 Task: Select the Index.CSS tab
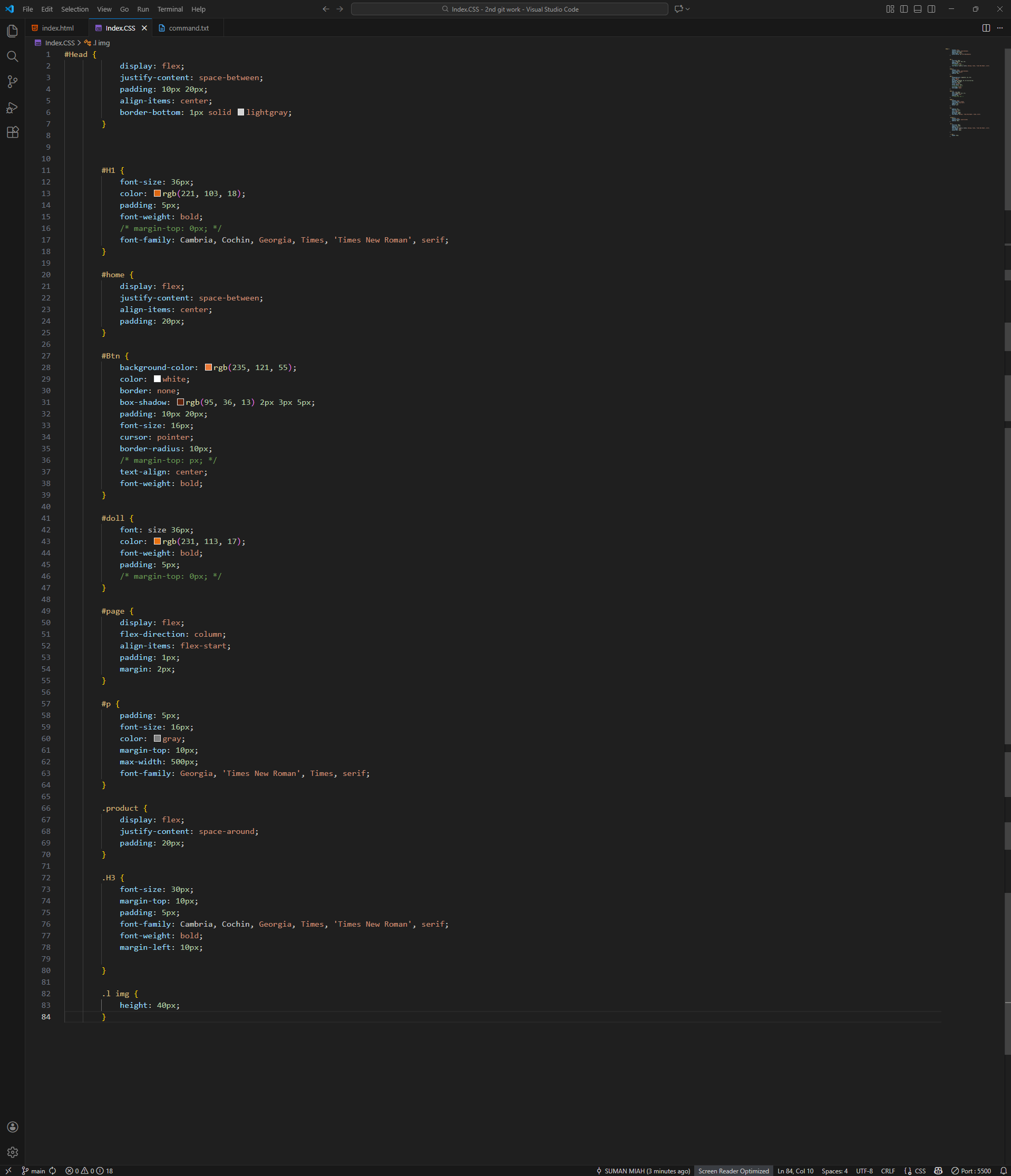tap(120, 28)
